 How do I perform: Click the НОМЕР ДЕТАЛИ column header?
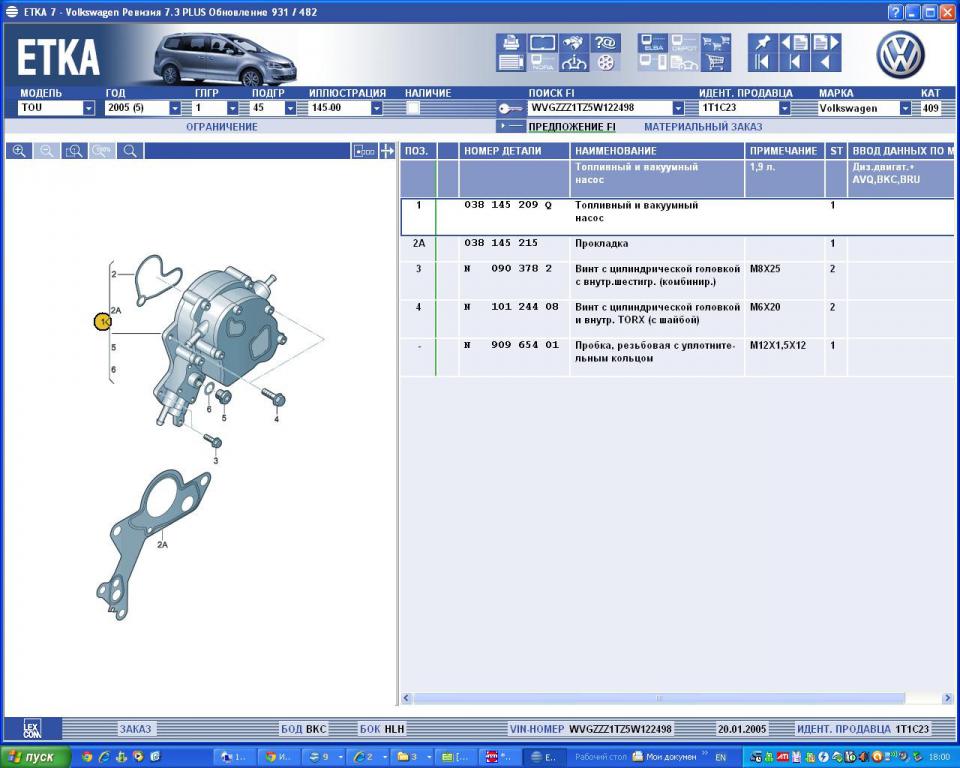[514, 151]
